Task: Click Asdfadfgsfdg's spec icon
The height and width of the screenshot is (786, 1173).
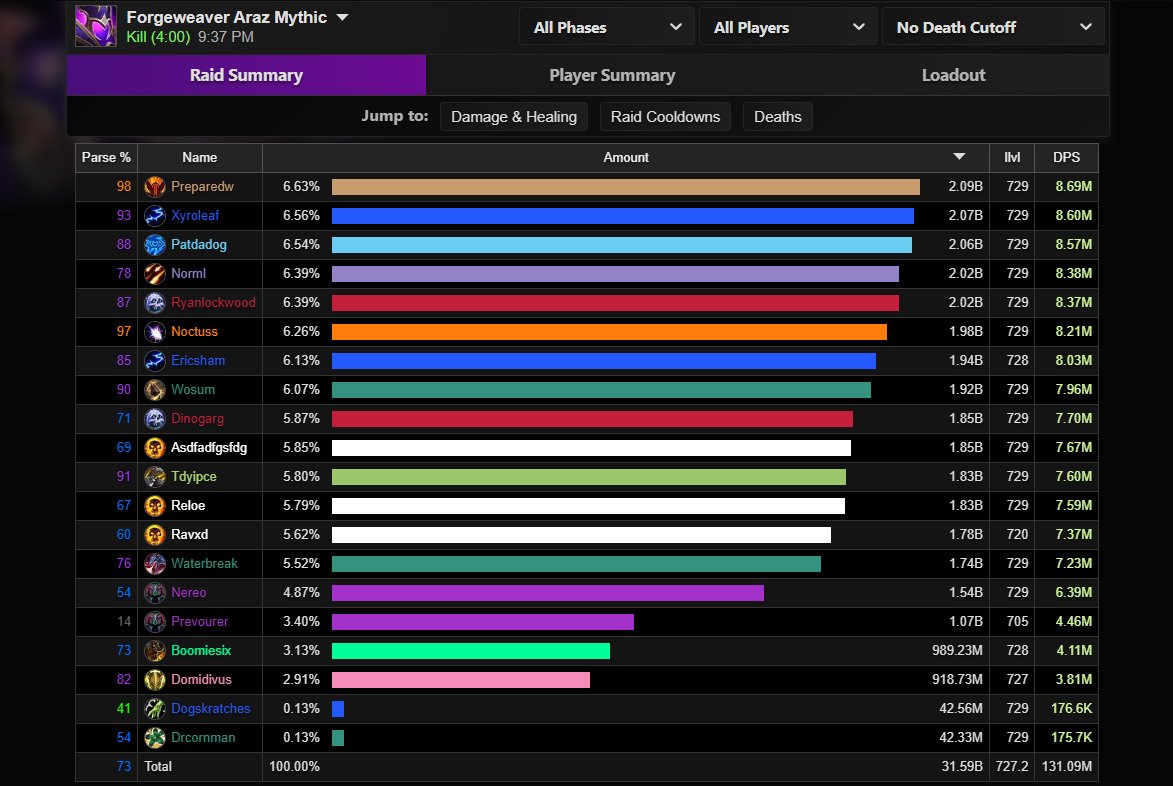Action: point(155,447)
